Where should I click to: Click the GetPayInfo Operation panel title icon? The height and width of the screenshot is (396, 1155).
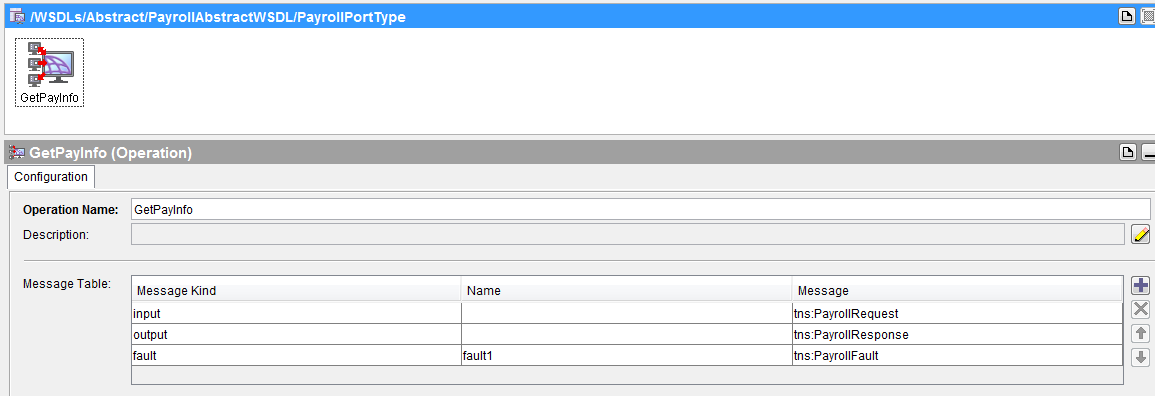(x=16, y=152)
